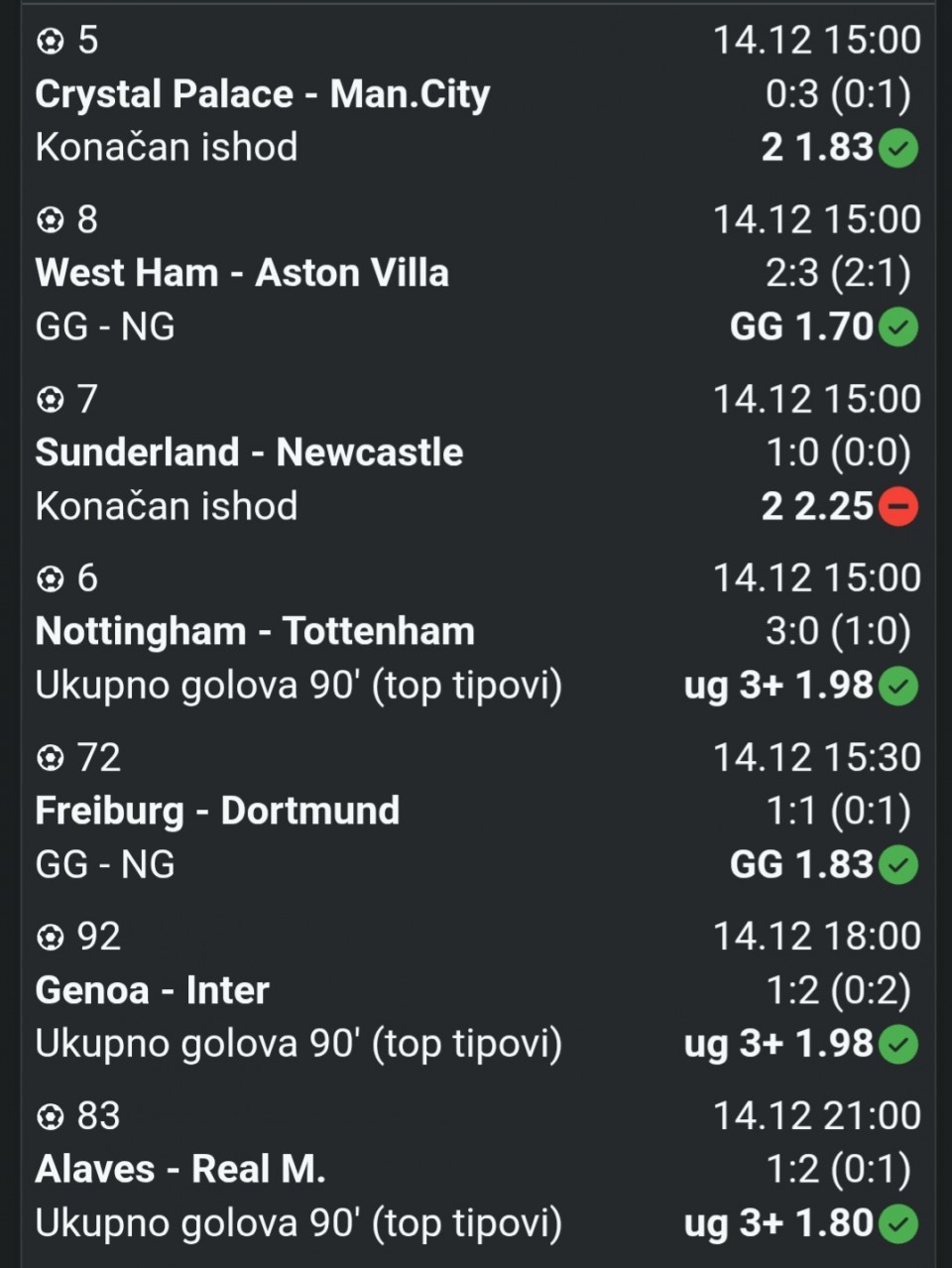This screenshot has width=952, height=1268.
Task: Click the ug 3+ 1.80 odds pick
Action: [778, 1224]
